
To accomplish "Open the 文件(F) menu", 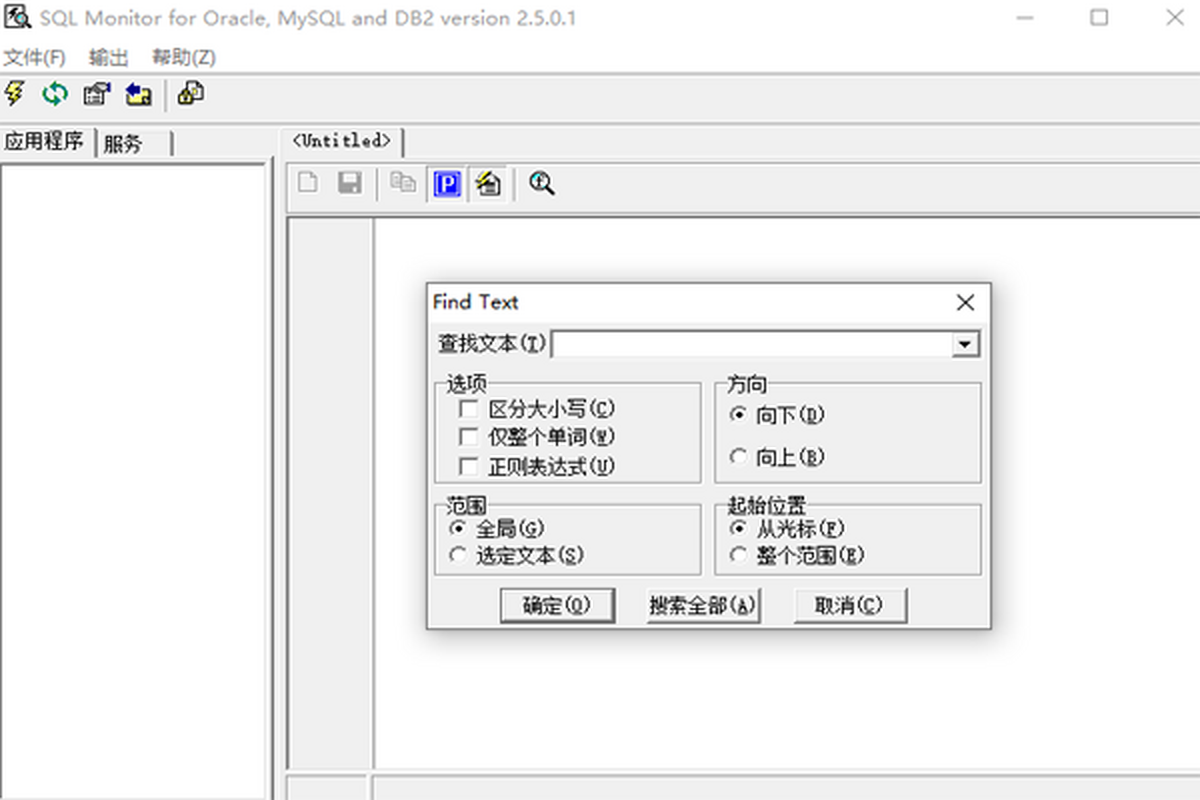I will [34, 57].
